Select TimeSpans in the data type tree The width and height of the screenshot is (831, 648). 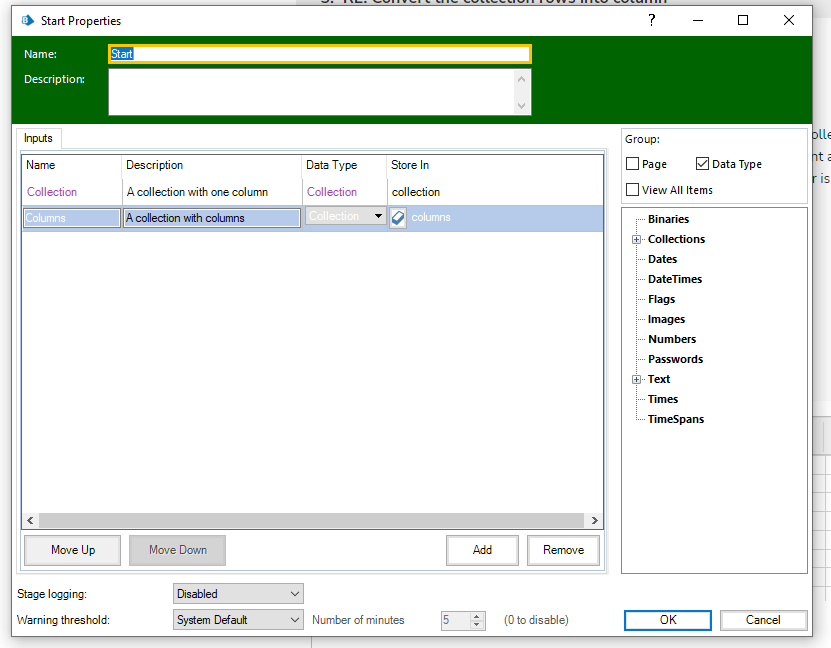point(676,420)
